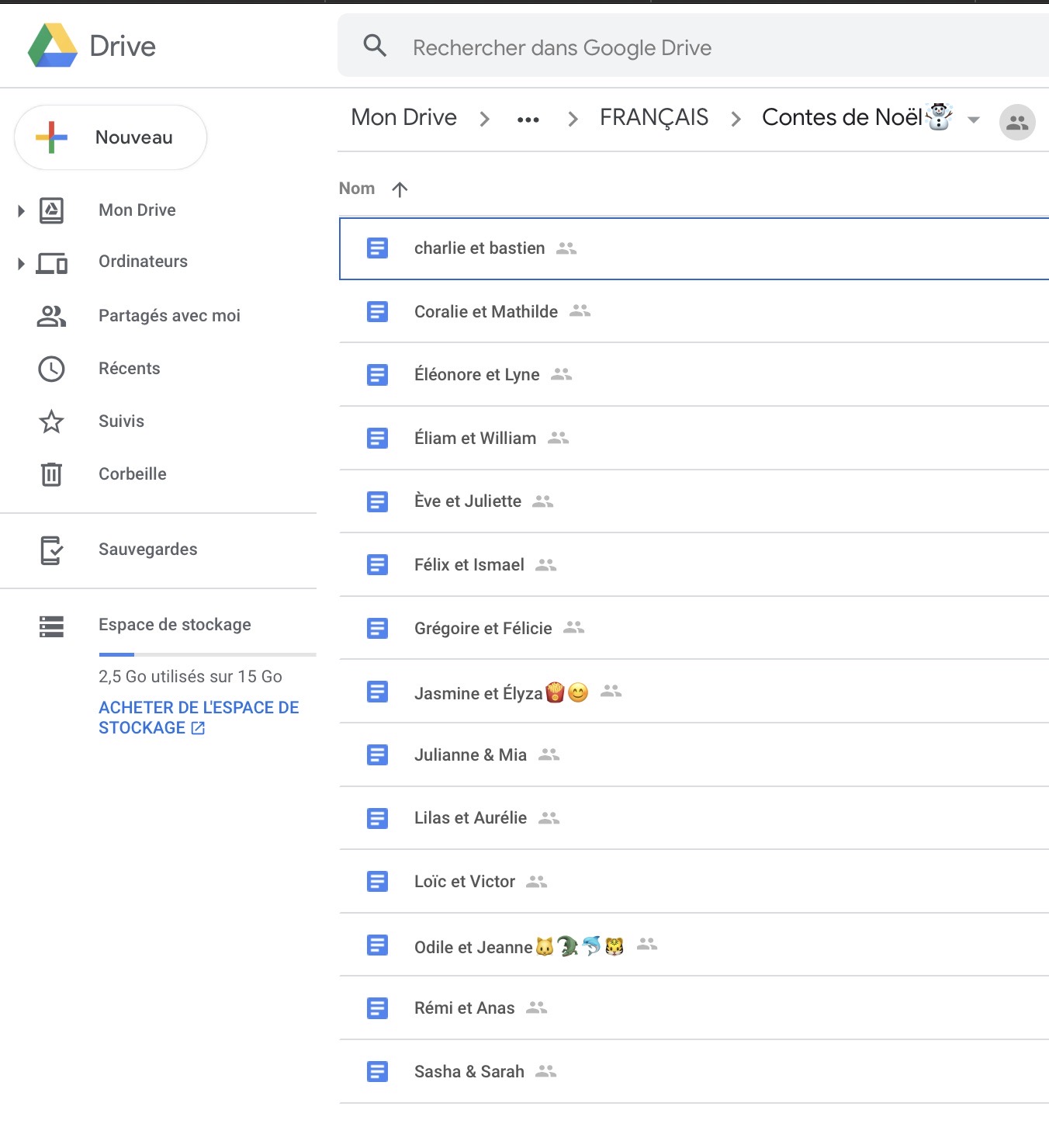1049x1148 pixels.
Task: Click the shared icon beside Rémi et Anas
Action: tap(537, 1008)
